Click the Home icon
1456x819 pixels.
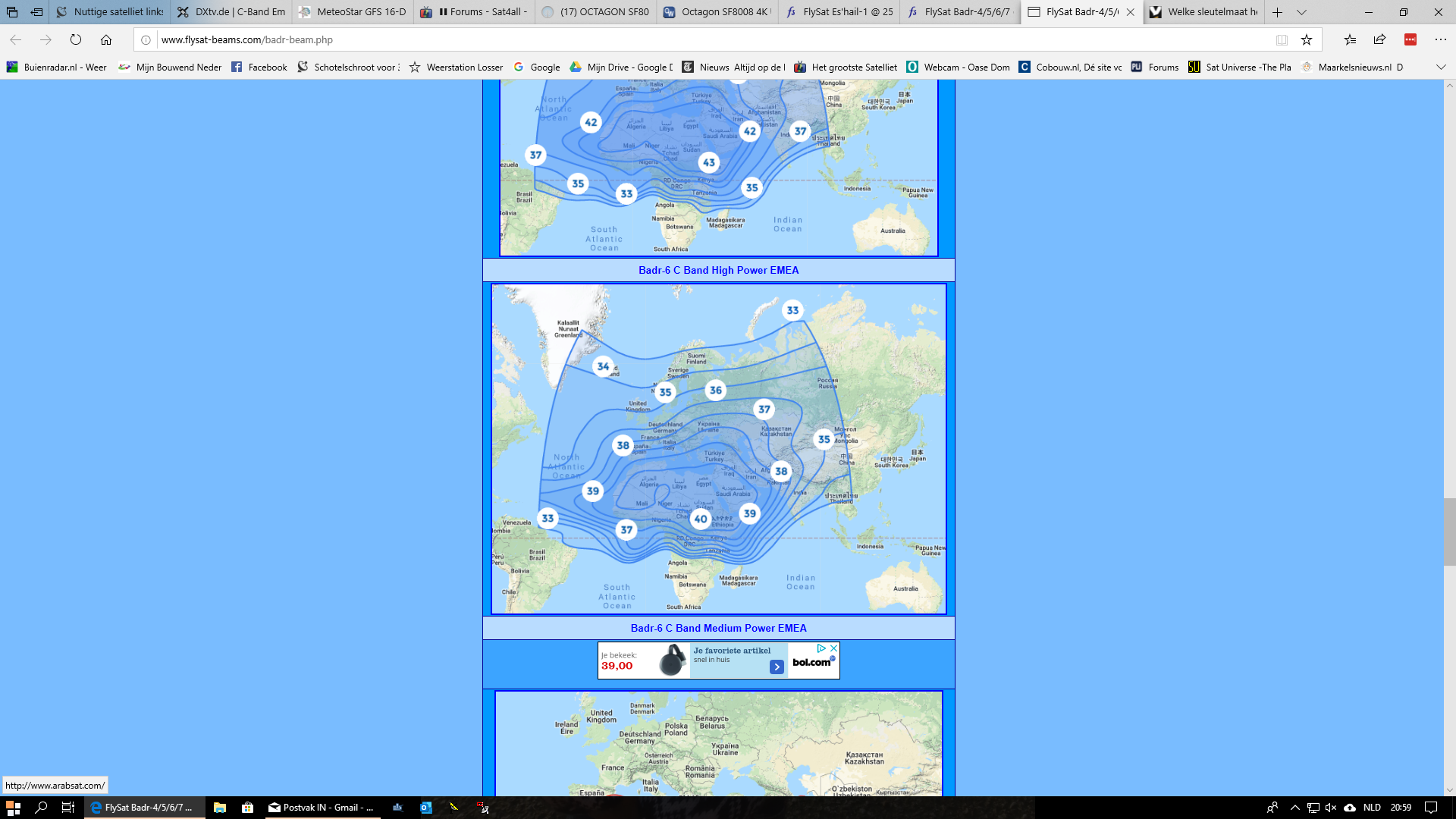point(106,39)
